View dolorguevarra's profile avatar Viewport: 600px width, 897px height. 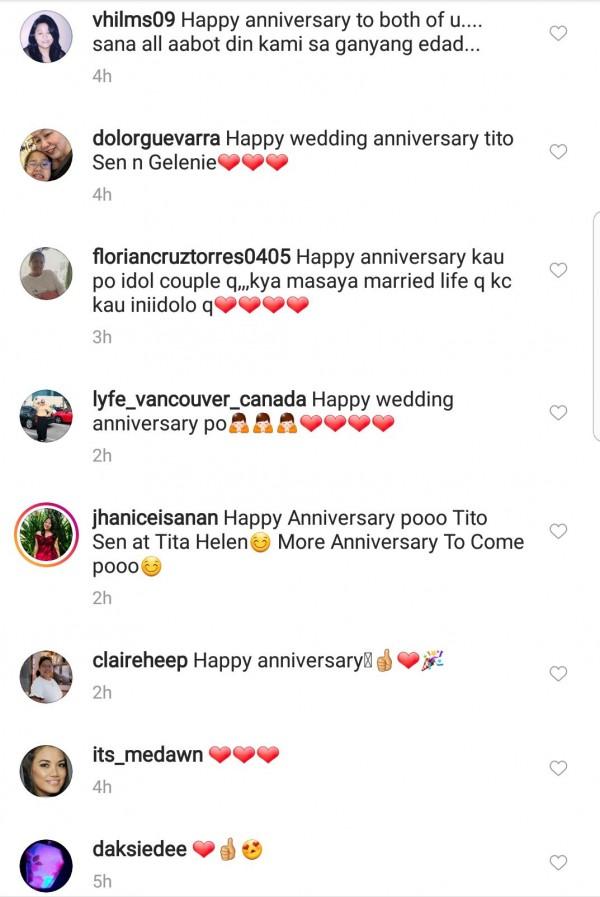(x=46, y=155)
